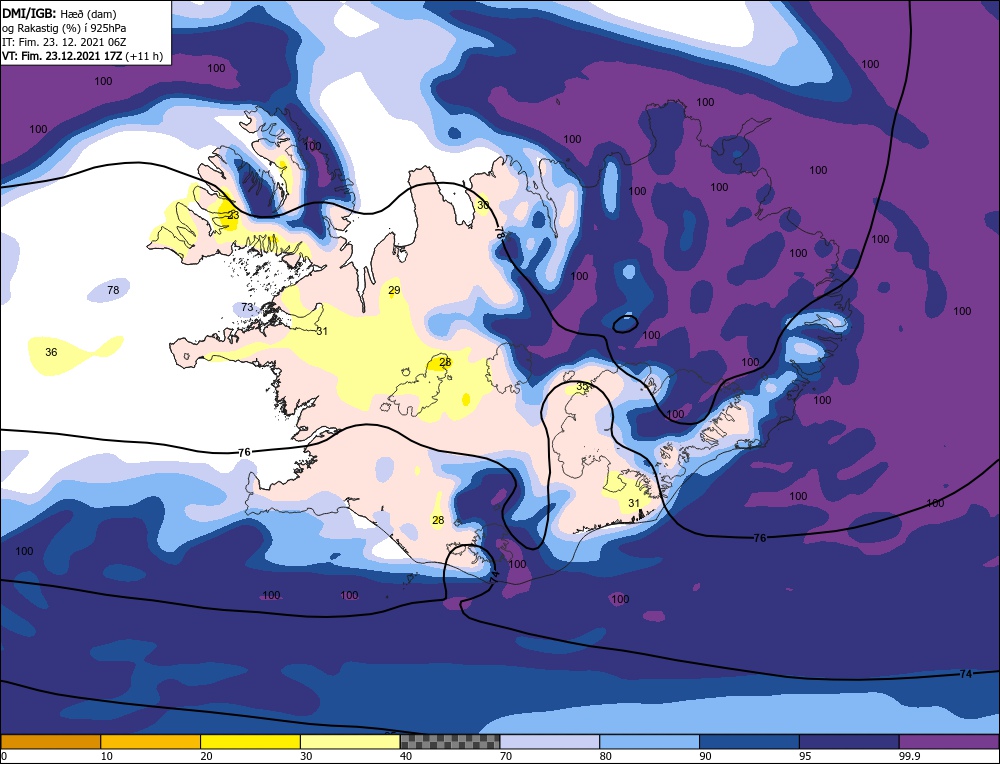1000x764 pixels.
Task: Click the '29' humidity value on the map
Action: [394, 290]
